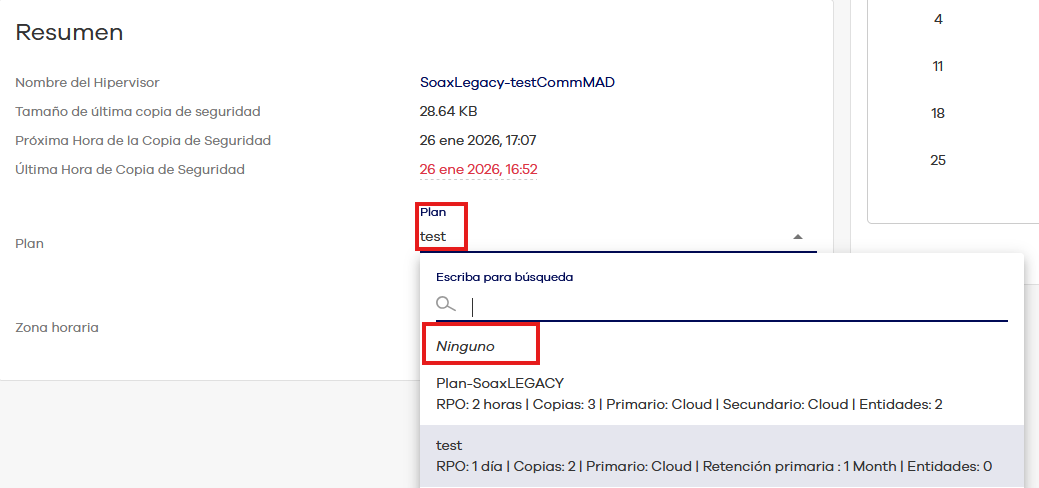Open the SoaxLegacy-testCommMAD hypervisor link
Viewport: 1039px width, 488px height.
point(517,83)
